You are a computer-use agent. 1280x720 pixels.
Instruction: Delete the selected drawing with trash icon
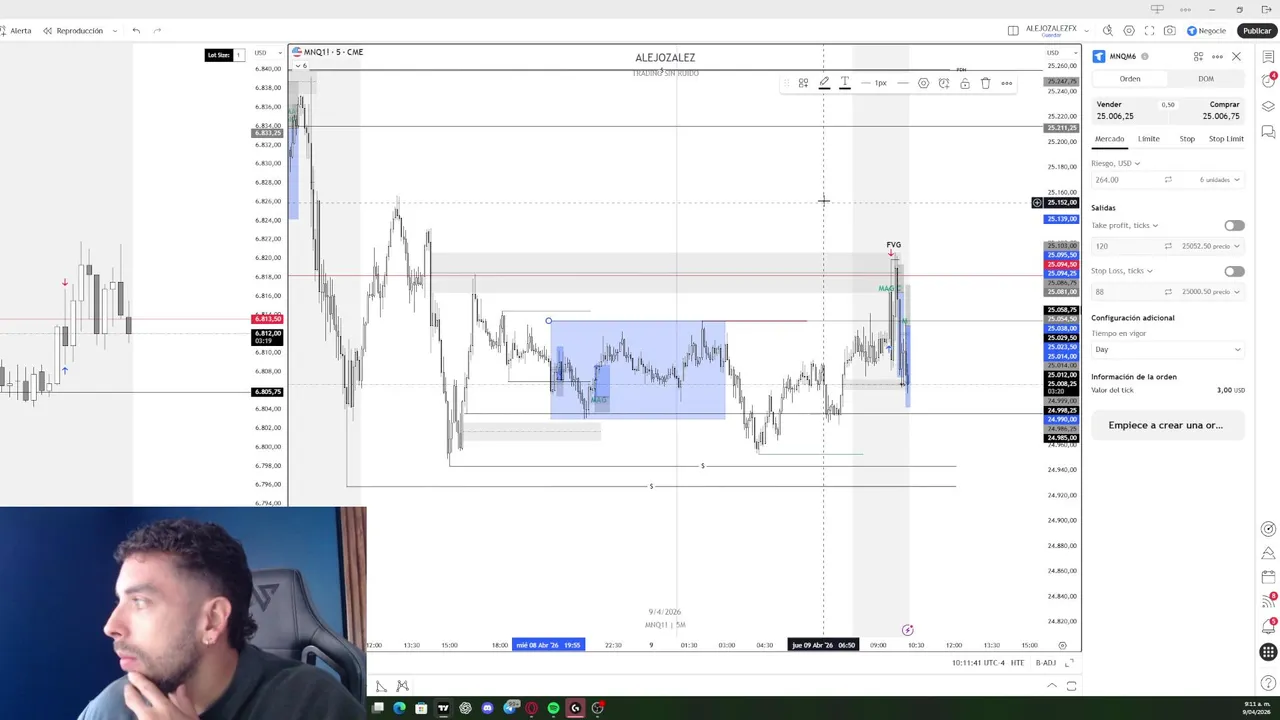tap(985, 83)
